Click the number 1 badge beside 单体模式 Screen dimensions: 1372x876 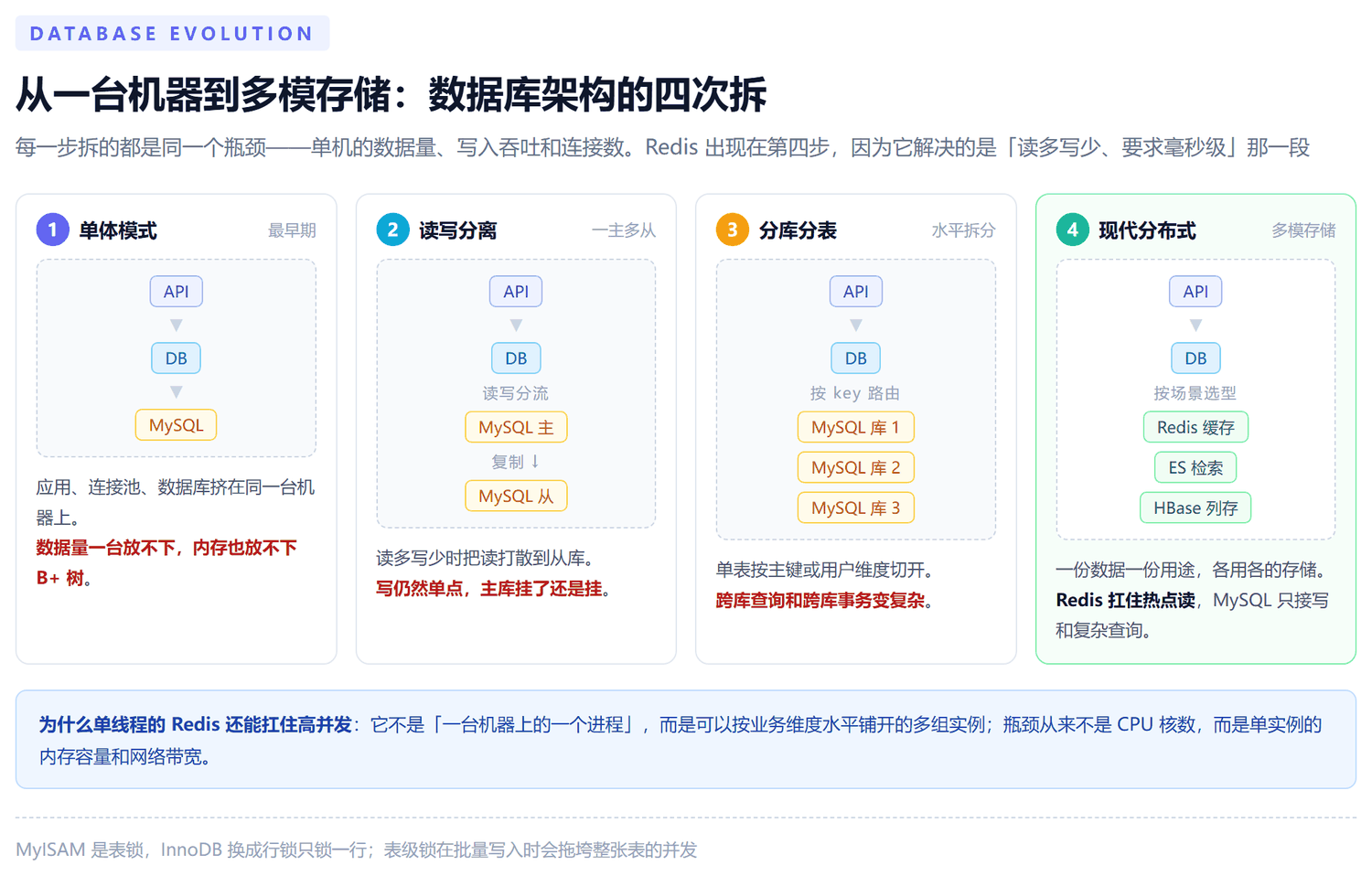pos(52,230)
